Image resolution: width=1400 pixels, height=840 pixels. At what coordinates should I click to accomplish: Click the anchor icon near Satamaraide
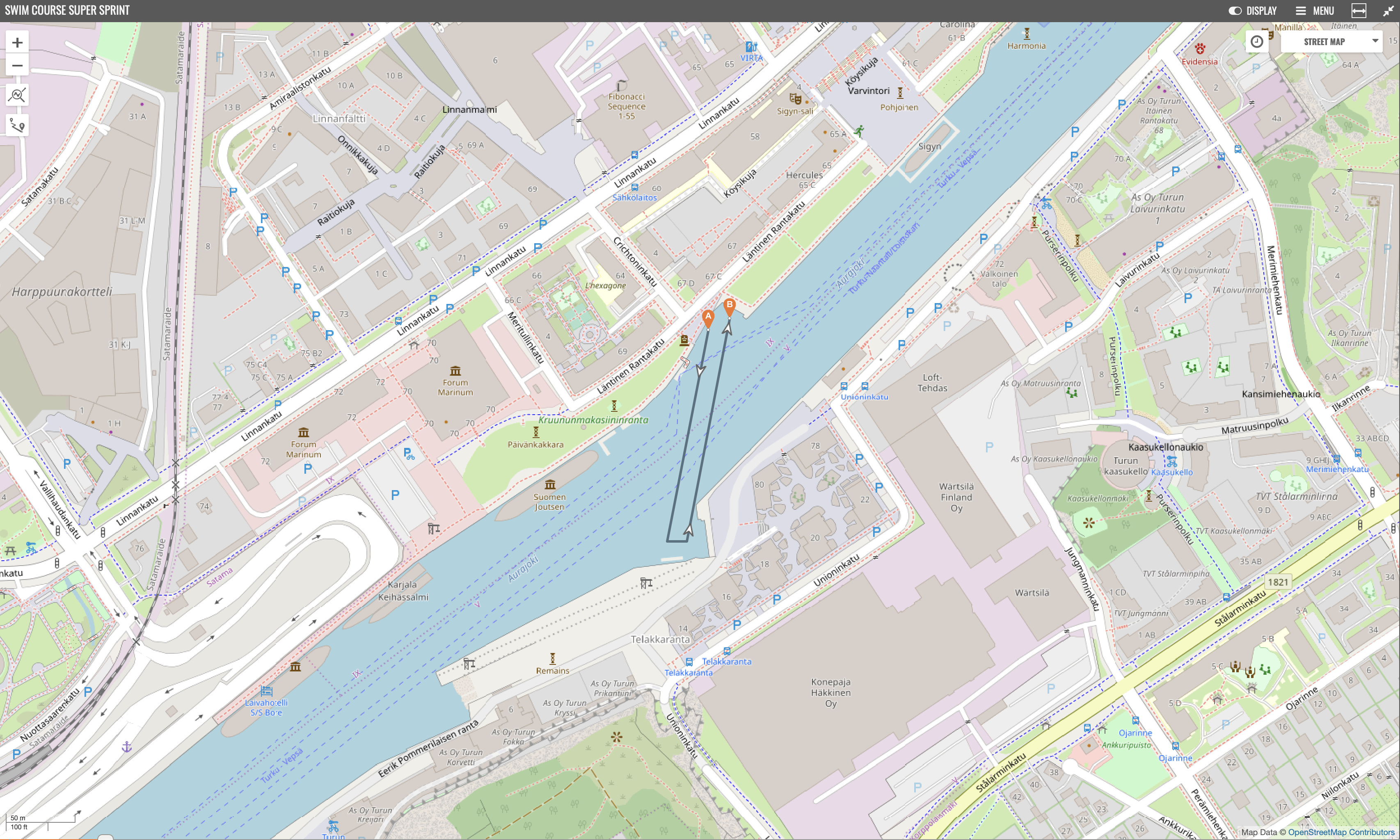click(127, 747)
